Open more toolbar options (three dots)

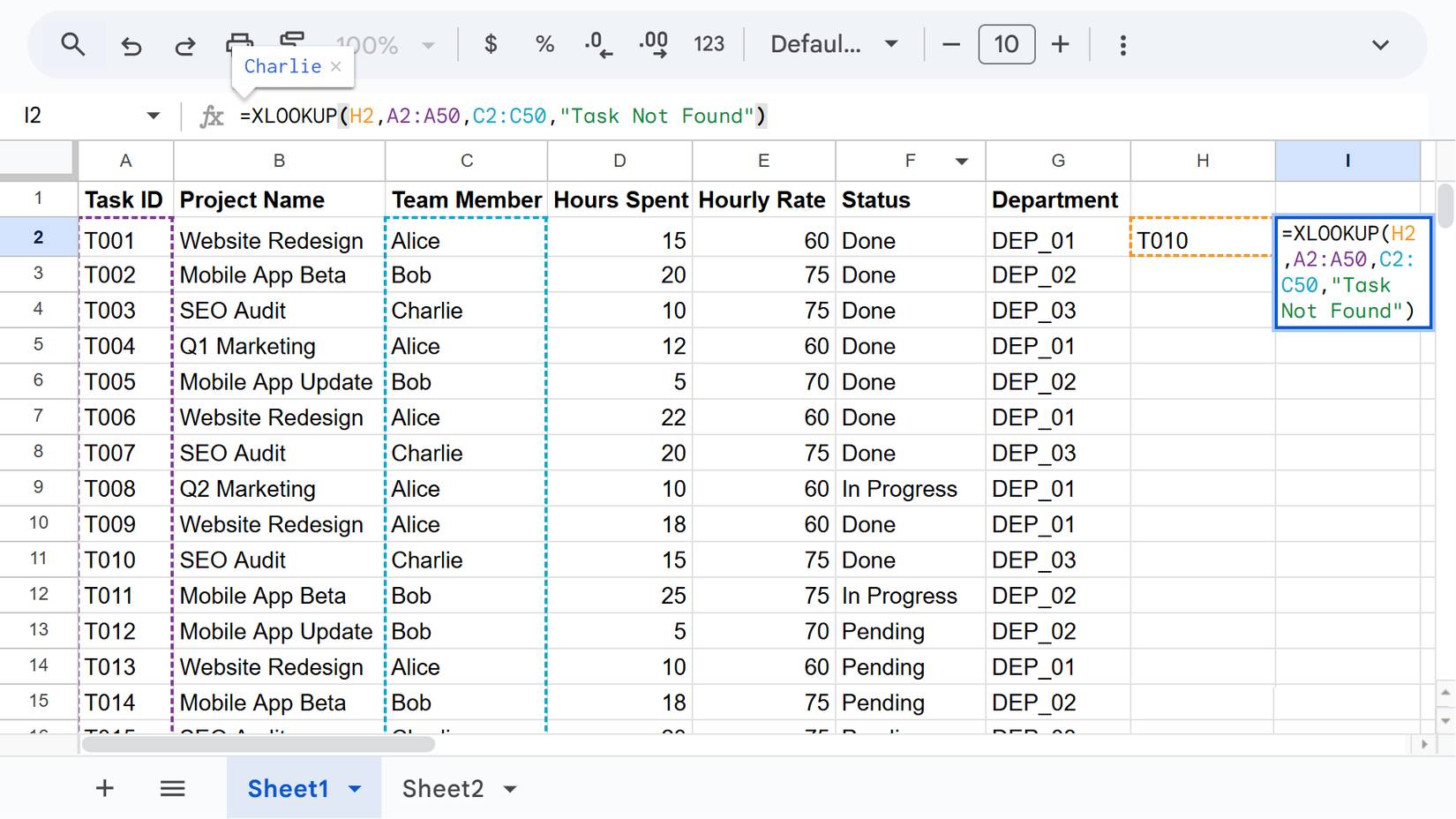(1122, 45)
